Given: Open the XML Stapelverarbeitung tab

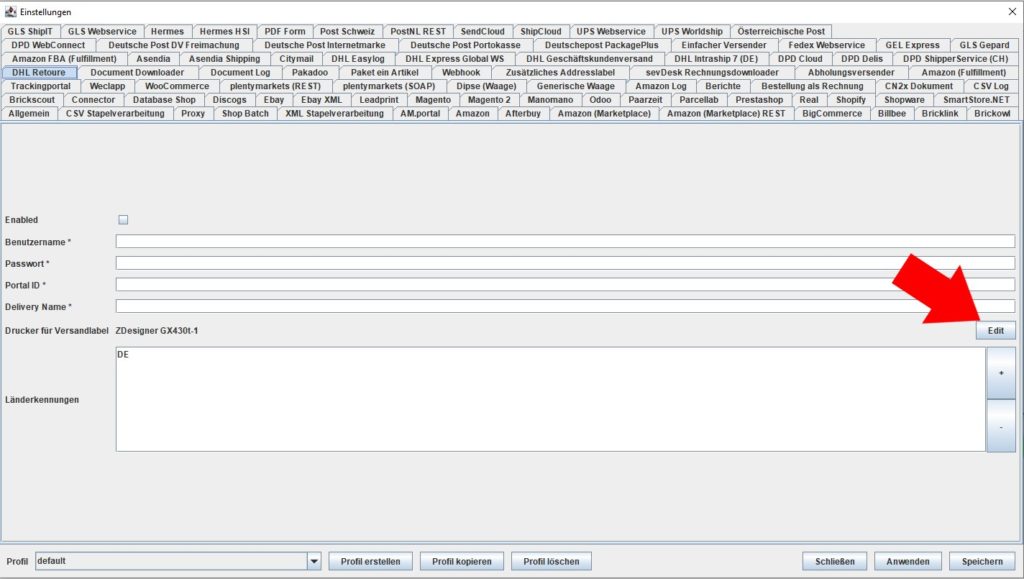Looking at the screenshot, I should point(334,114).
